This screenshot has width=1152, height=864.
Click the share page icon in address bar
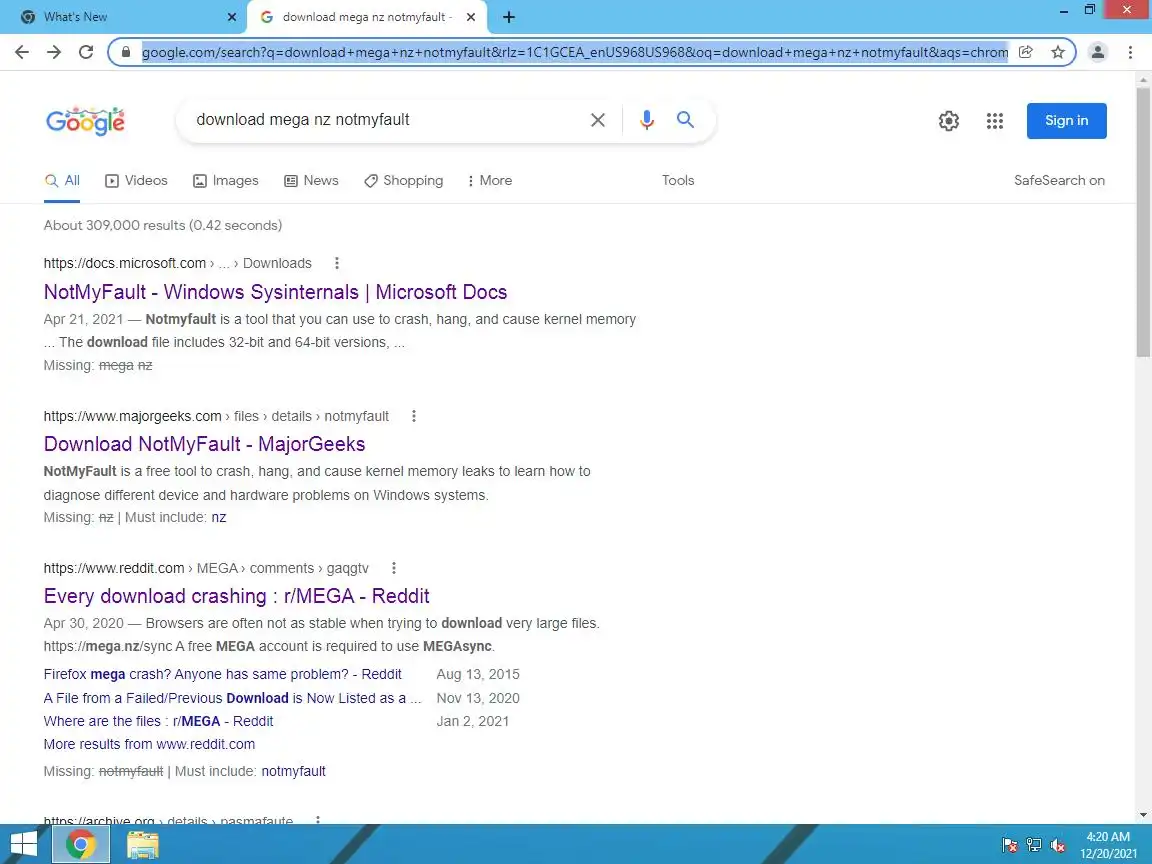coord(1026,52)
